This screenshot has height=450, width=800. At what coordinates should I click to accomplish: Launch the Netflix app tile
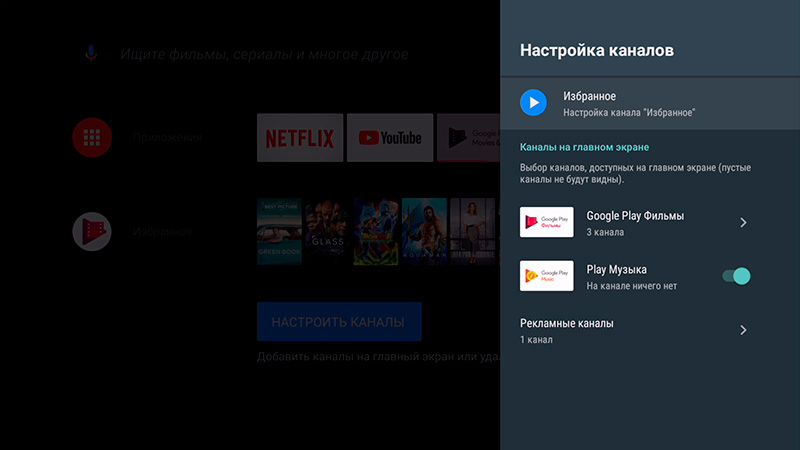pyautogui.click(x=300, y=138)
